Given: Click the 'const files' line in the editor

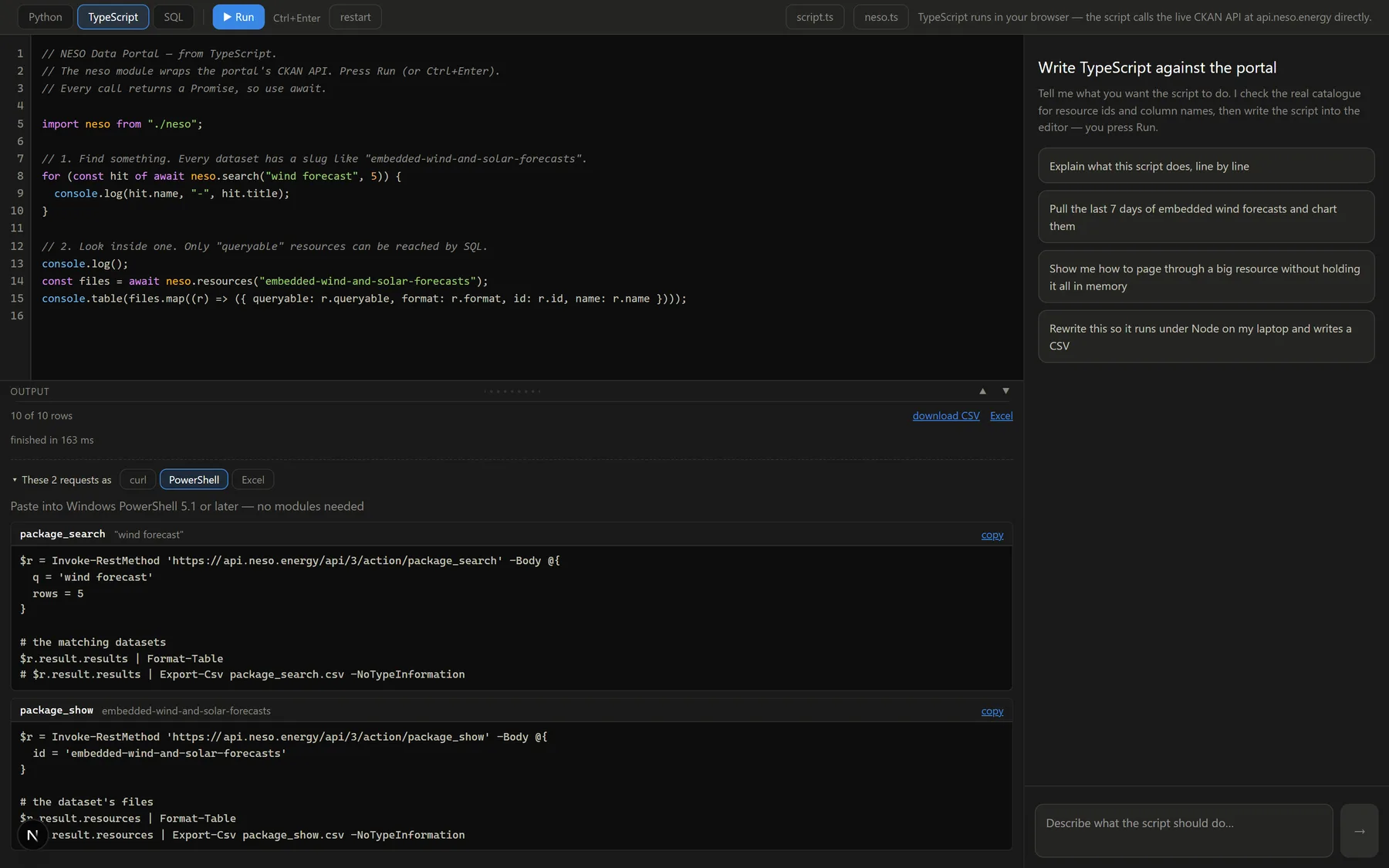Looking at the screenshot, I should pos(265,282).
